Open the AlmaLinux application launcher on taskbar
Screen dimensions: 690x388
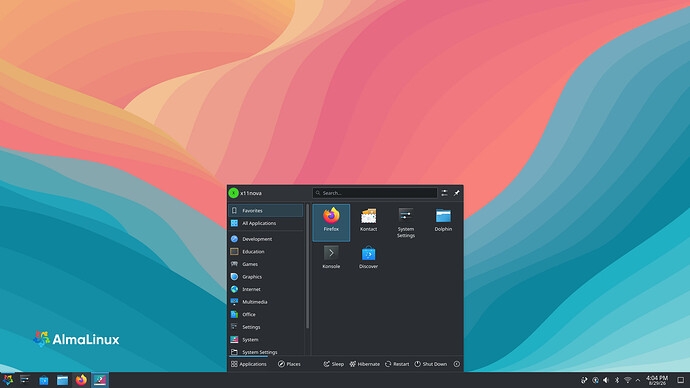[x=8, y=380]
